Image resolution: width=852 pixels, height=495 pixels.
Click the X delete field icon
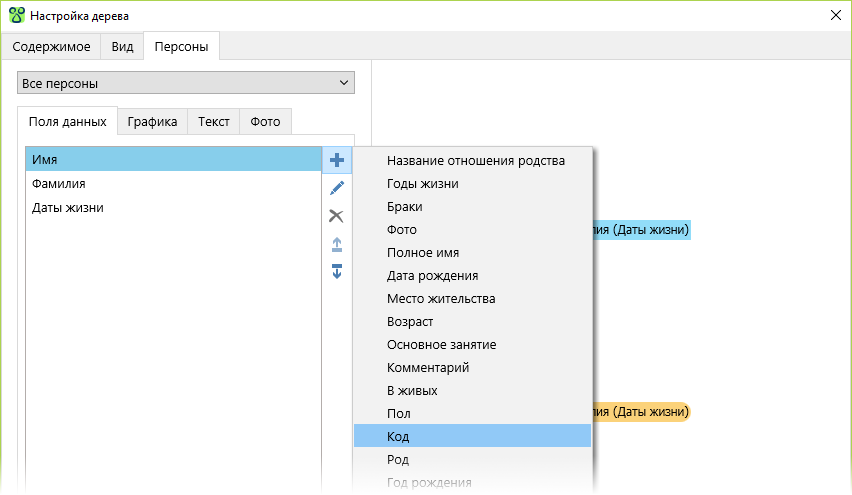337,216
